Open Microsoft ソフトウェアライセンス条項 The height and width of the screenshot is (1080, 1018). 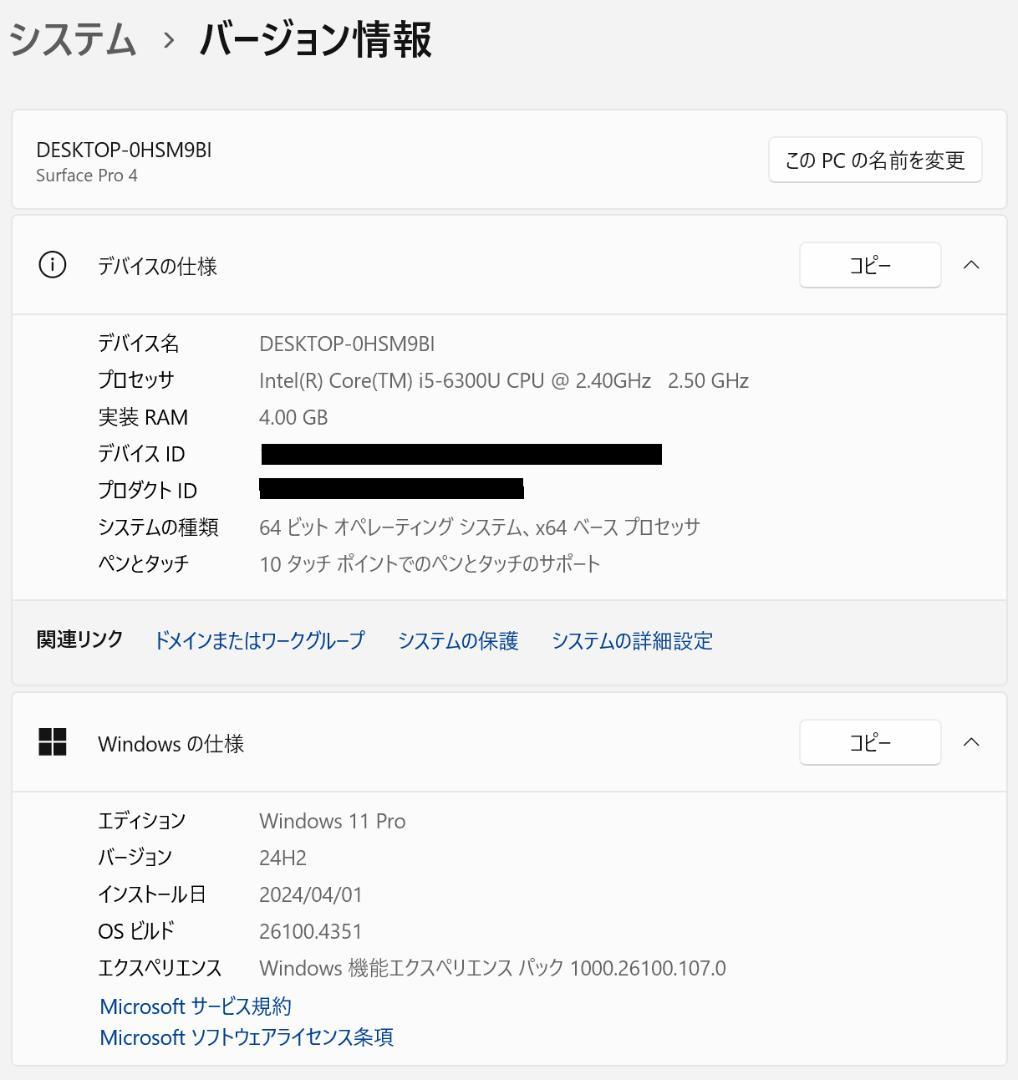point(246,1037)
